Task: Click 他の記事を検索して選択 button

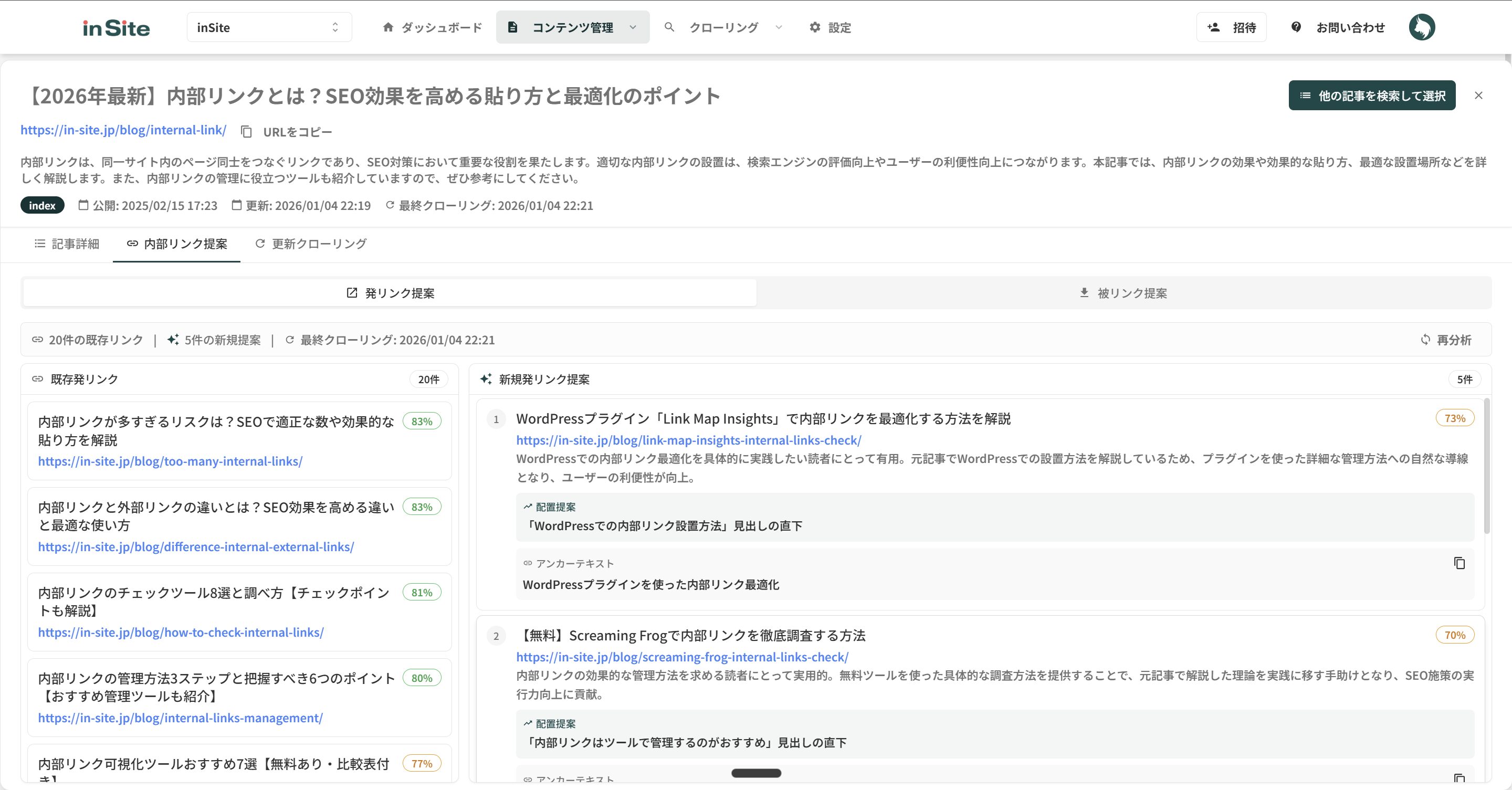Action: (1372, 95)
